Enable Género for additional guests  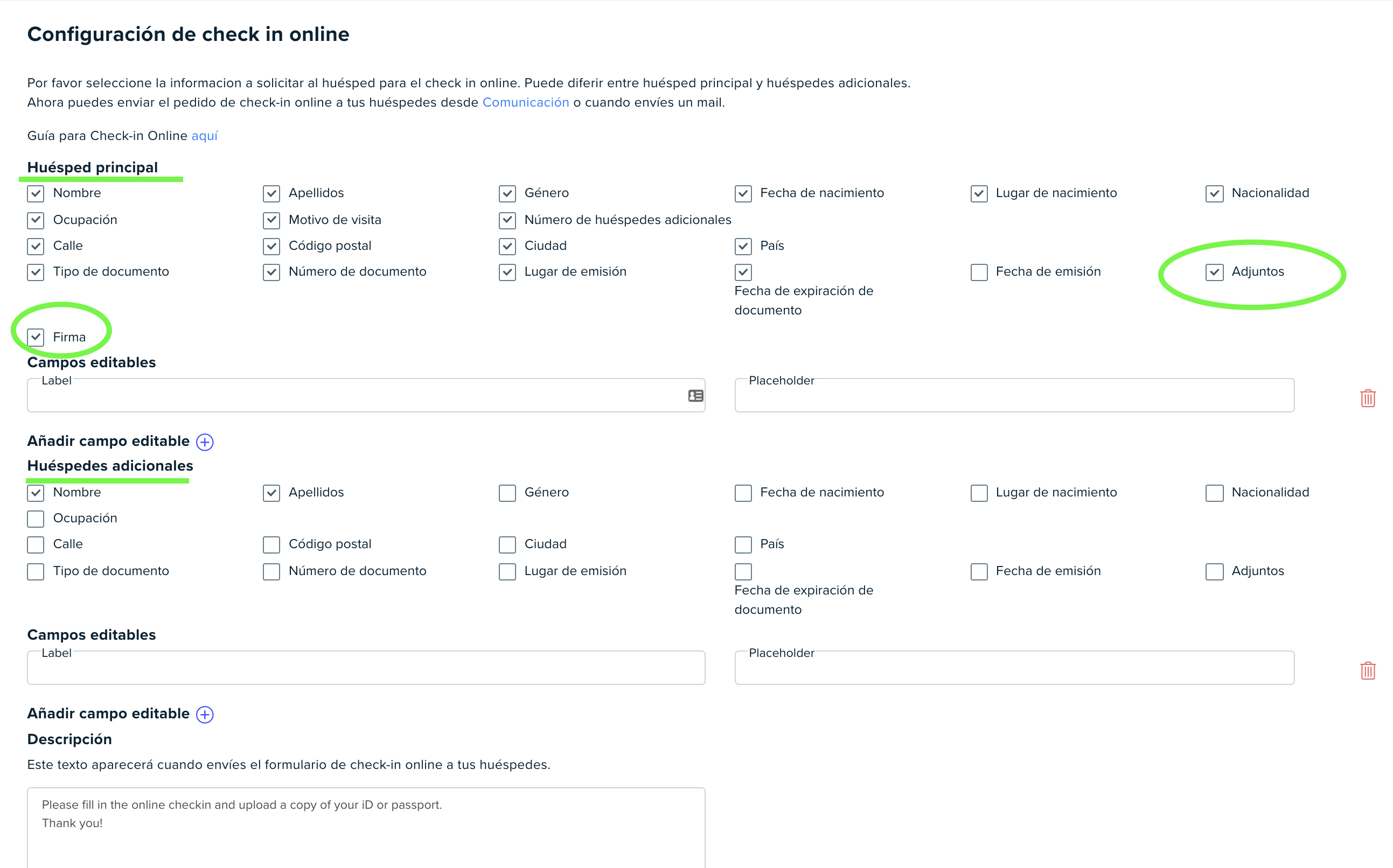tap(507, 493)
